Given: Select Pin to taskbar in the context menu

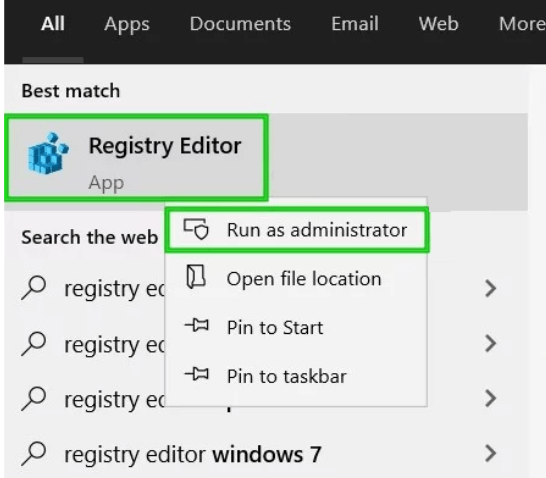Looking at the screenshot, I should pos(296,376).
